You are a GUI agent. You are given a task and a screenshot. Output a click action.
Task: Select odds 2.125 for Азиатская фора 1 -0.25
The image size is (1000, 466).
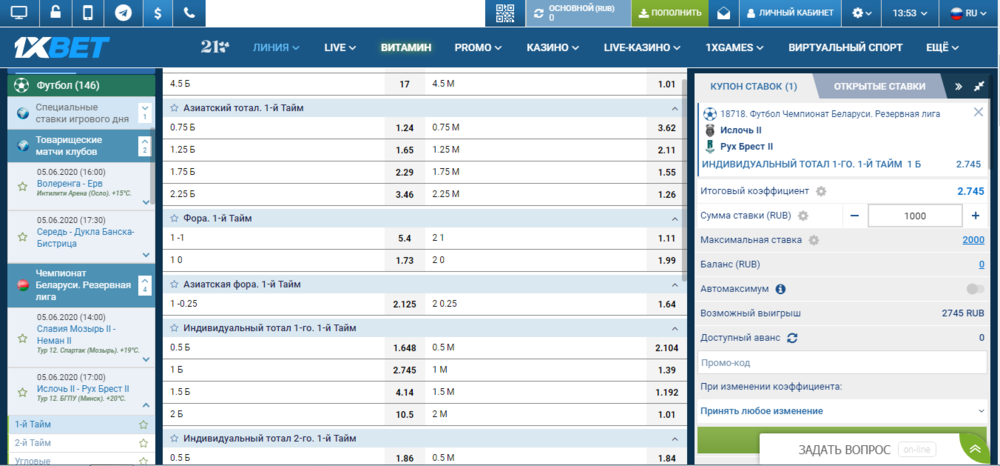coord(405,305)
